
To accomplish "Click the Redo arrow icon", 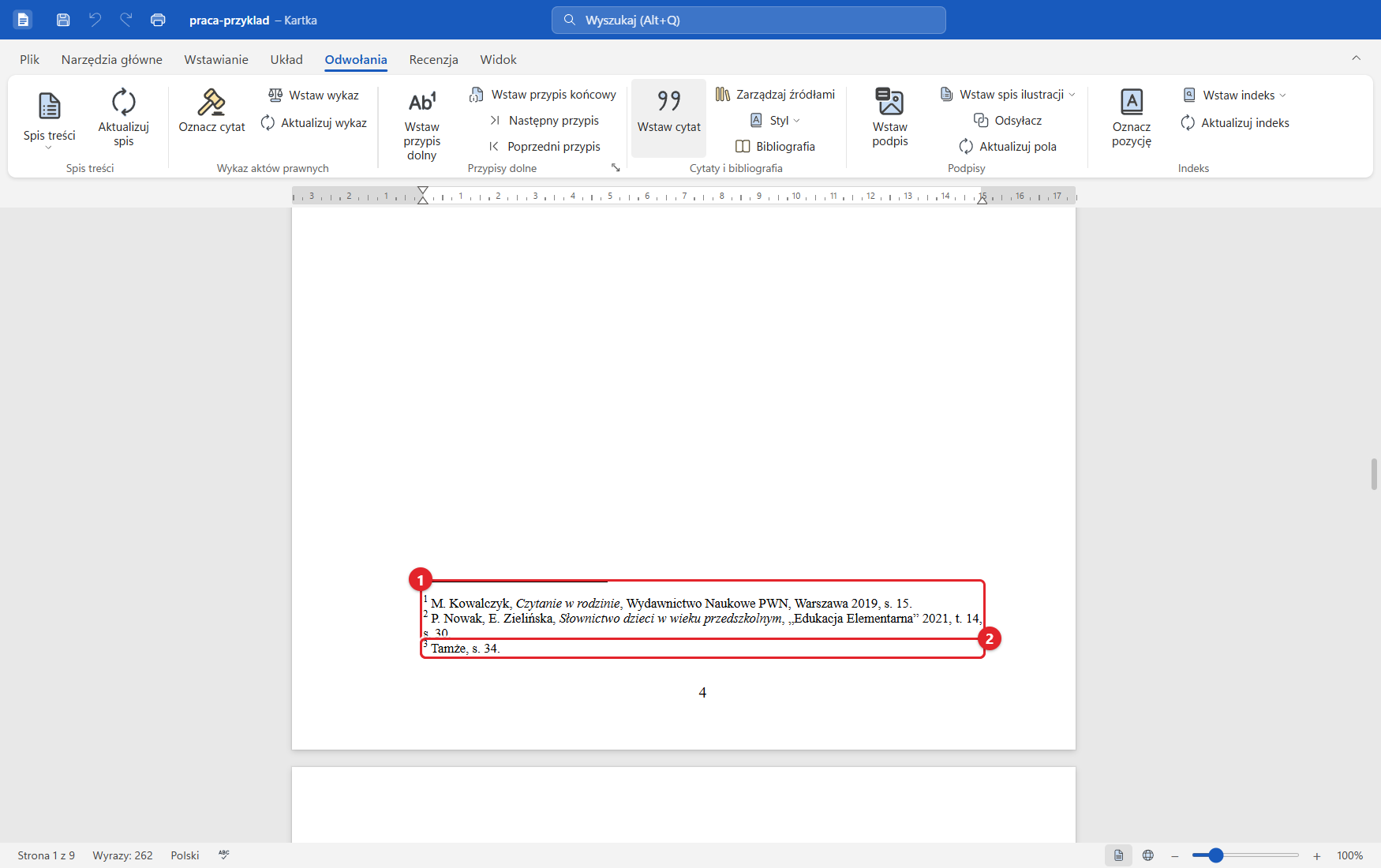I will click(126, 20).
